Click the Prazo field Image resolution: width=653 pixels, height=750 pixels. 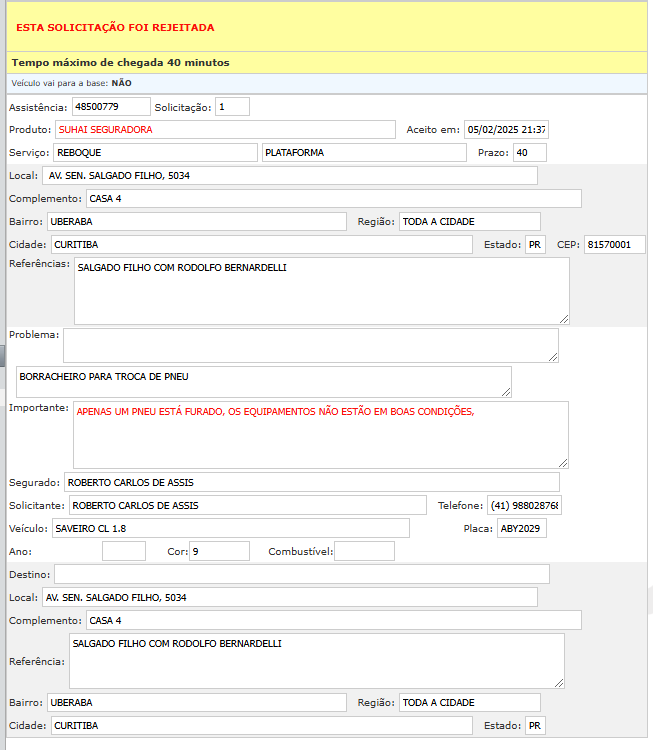tap(529, 152)
